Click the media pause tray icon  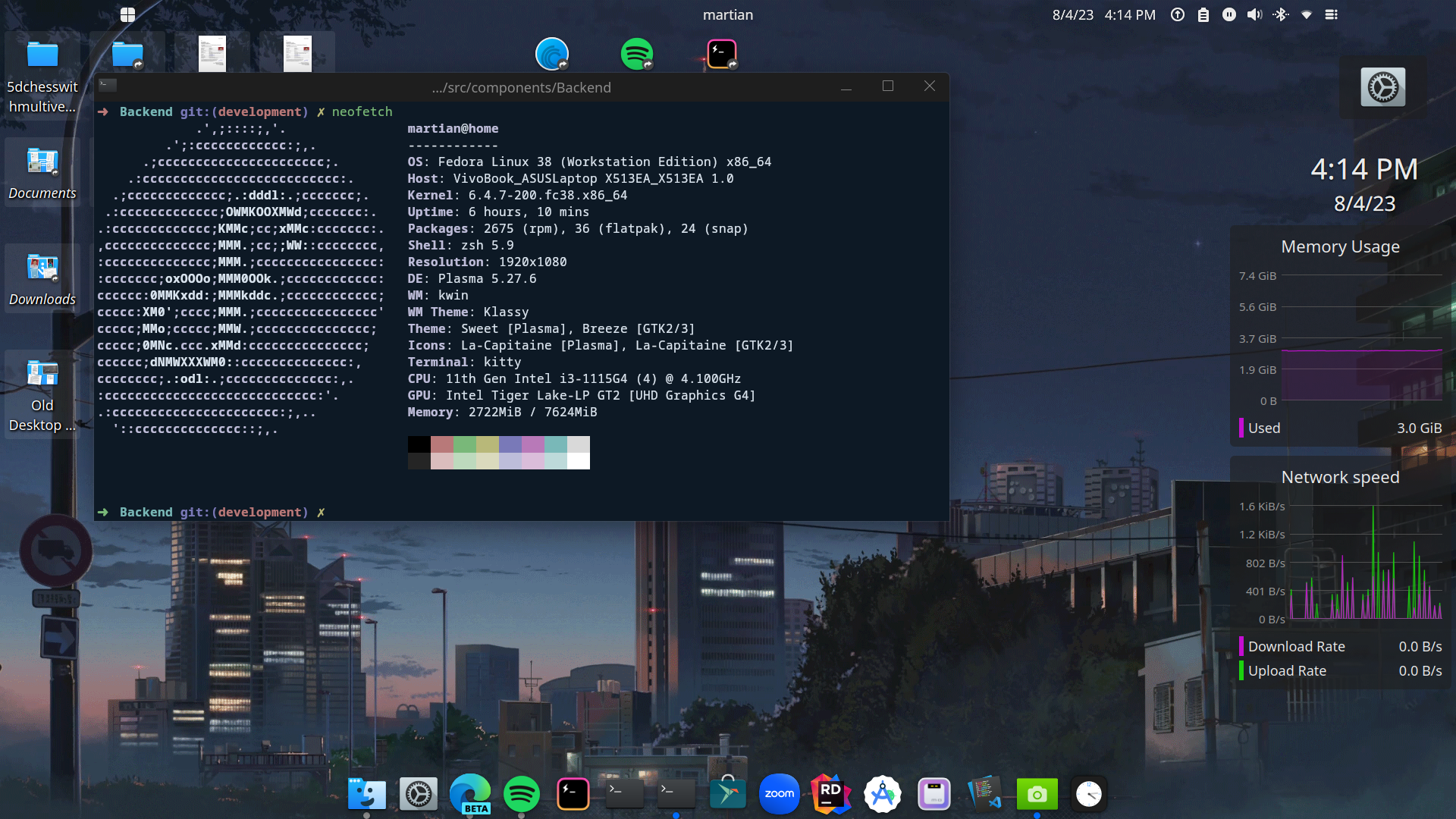(1228, 14)
